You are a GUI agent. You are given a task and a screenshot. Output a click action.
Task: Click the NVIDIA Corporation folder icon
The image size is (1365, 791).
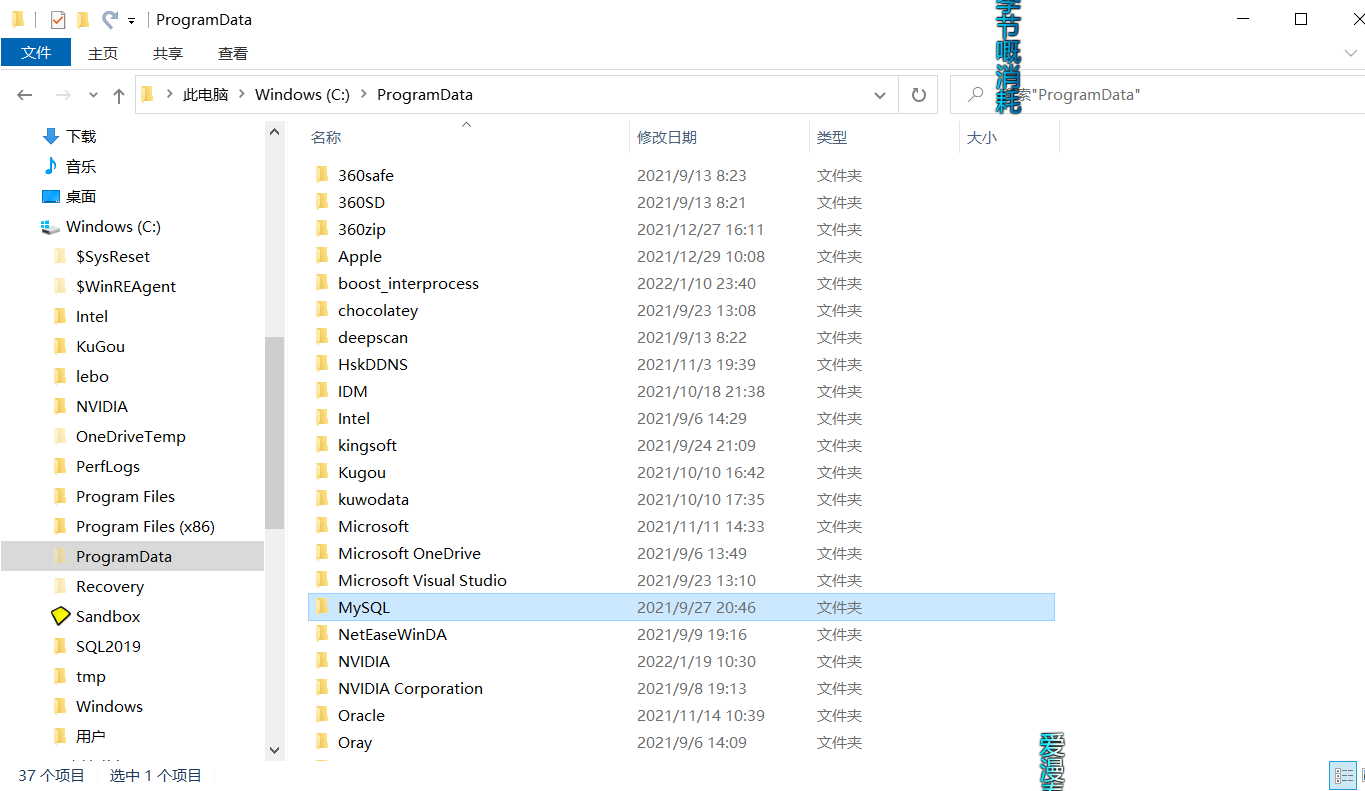[x=322, y=688]
